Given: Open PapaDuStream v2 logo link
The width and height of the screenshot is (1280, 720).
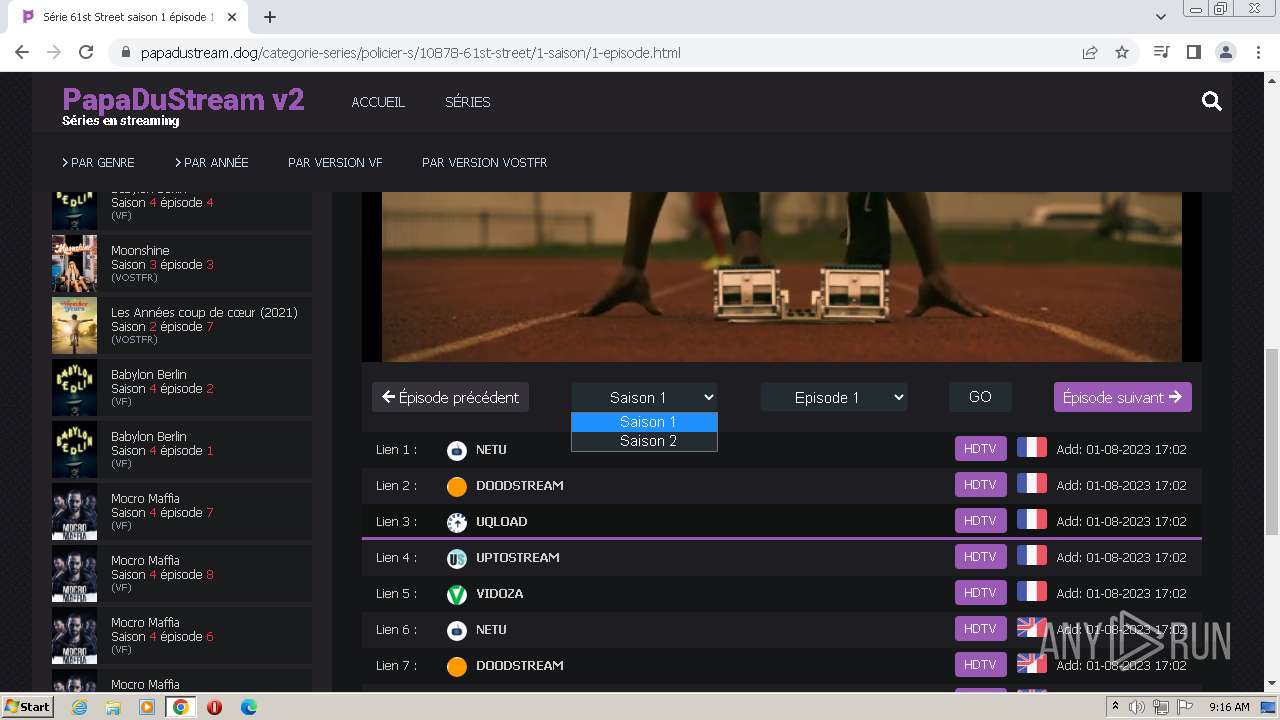Looking at the screenshot, I should point(183,99).
